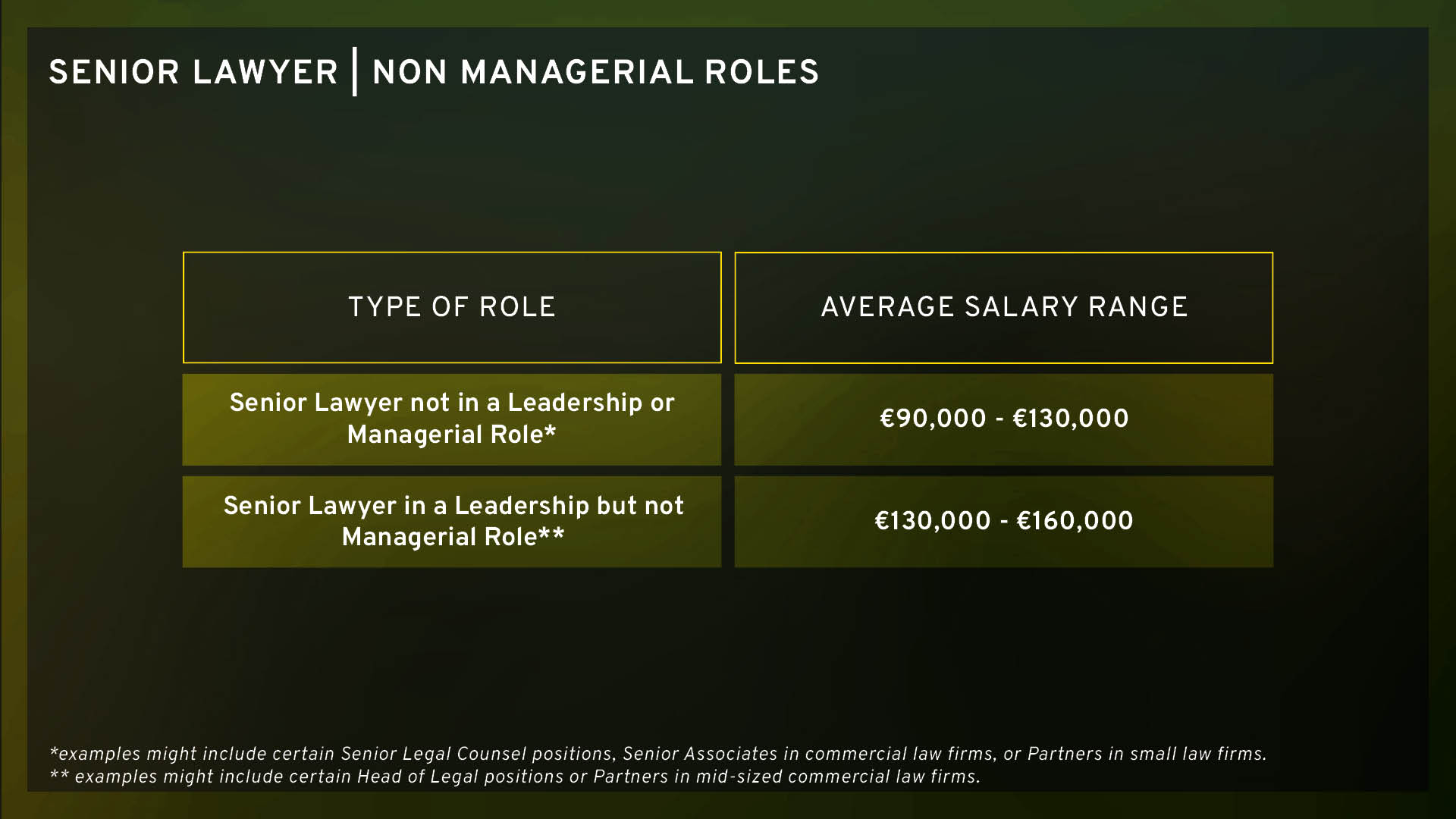Click the word MANAGERIAL in the heading
The width and height of the screenshot is (1456, 819).
(576, 73)
